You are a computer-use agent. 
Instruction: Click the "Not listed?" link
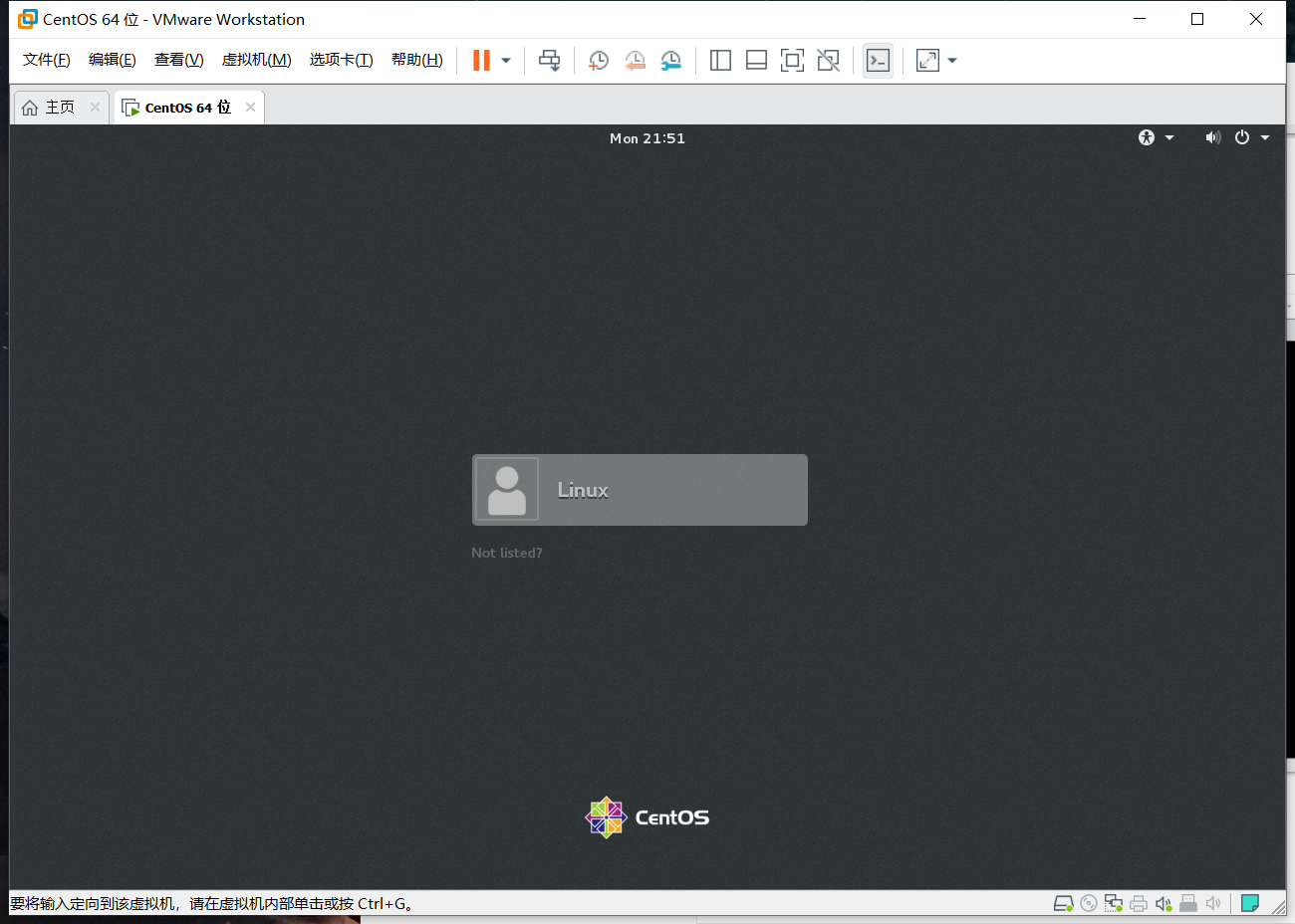pos(506,553)
